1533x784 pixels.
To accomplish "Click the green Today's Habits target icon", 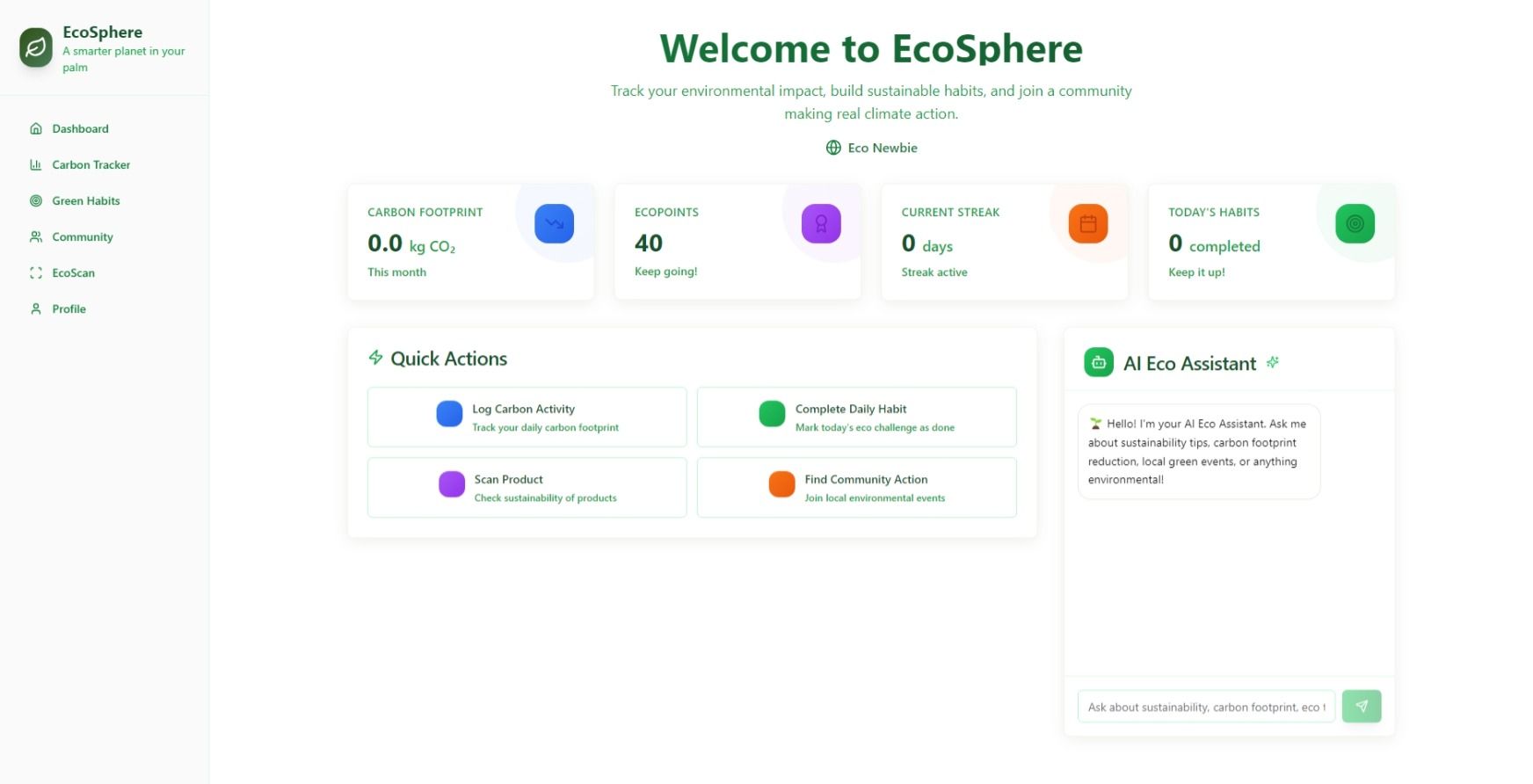I will click(x=1355, y=223).
